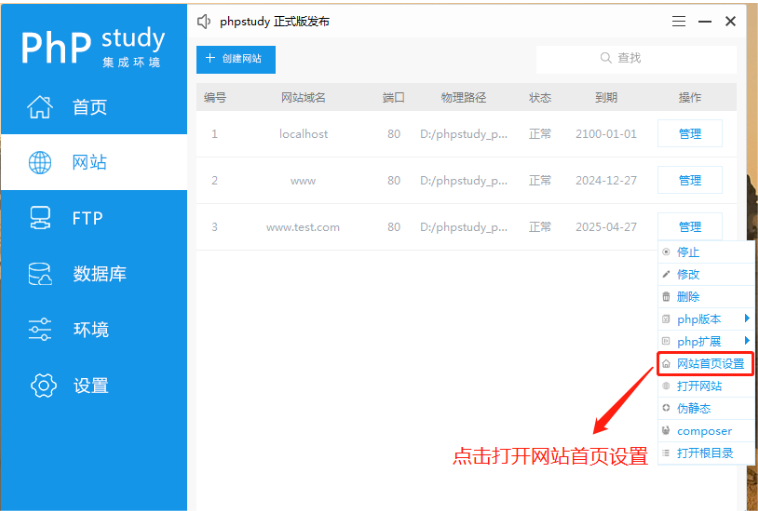The height and width of the screenshot is (511, 758).
Task: Select 打开根目录 menu entry
Action: (x=705, y=453)
